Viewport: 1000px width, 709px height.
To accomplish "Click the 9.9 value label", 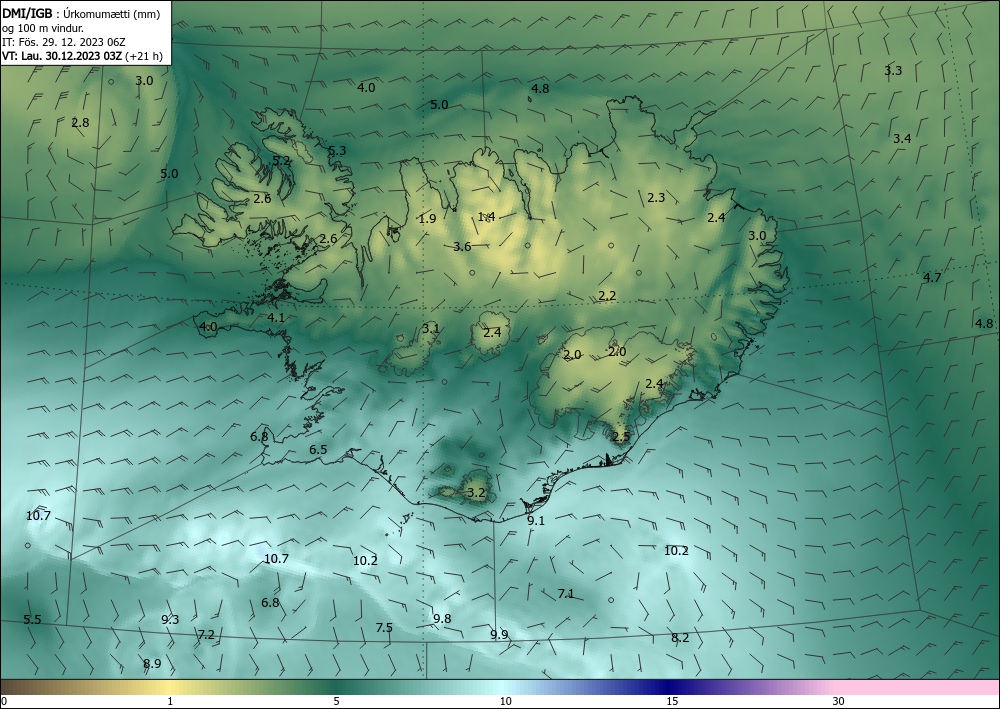I will [499, 634].
